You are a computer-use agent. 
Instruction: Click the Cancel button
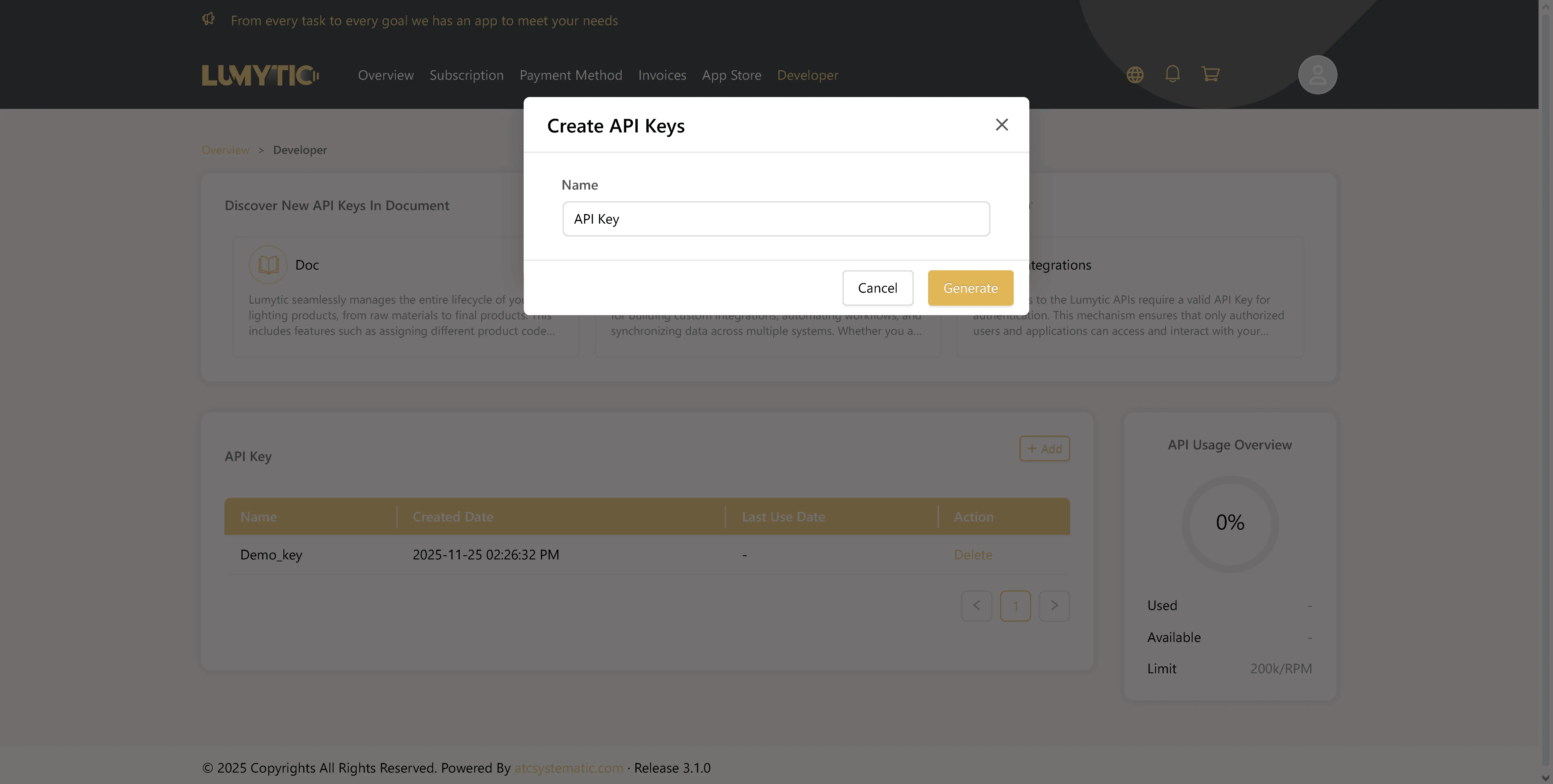click(877, 288)
